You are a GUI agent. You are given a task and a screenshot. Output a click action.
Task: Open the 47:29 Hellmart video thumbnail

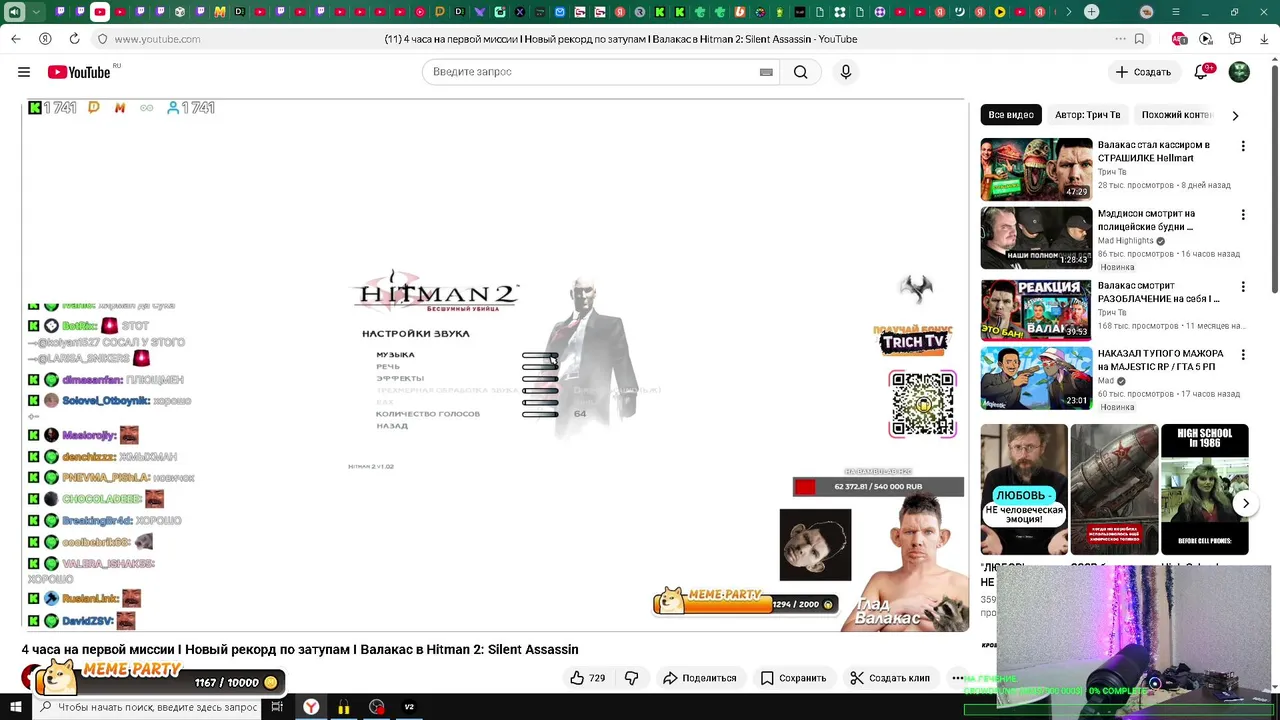(x=1036, y=169)
